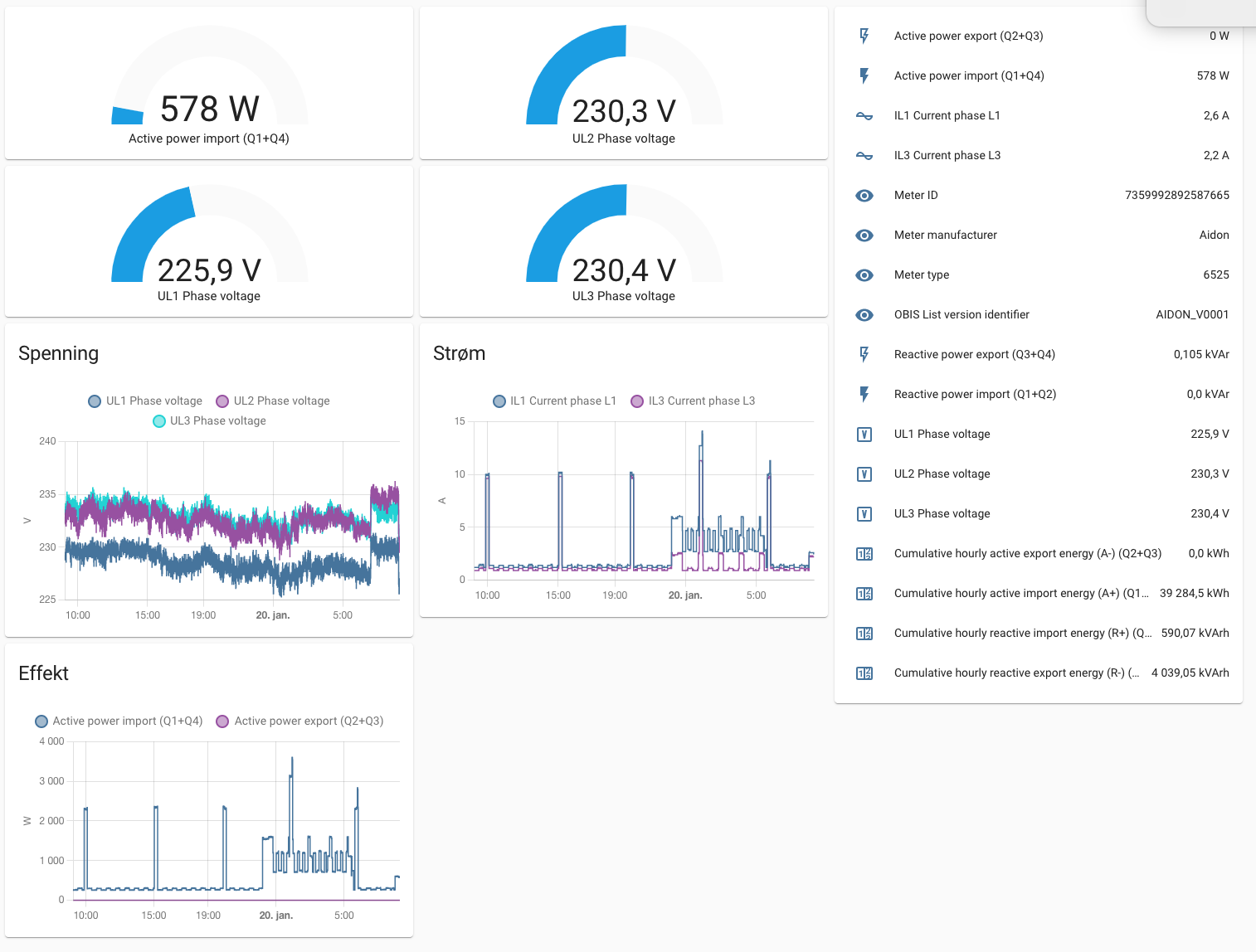Viewport: 1256px width, 952px height.
Task: Click the Active power export flash icon
Action: [864, 36]
